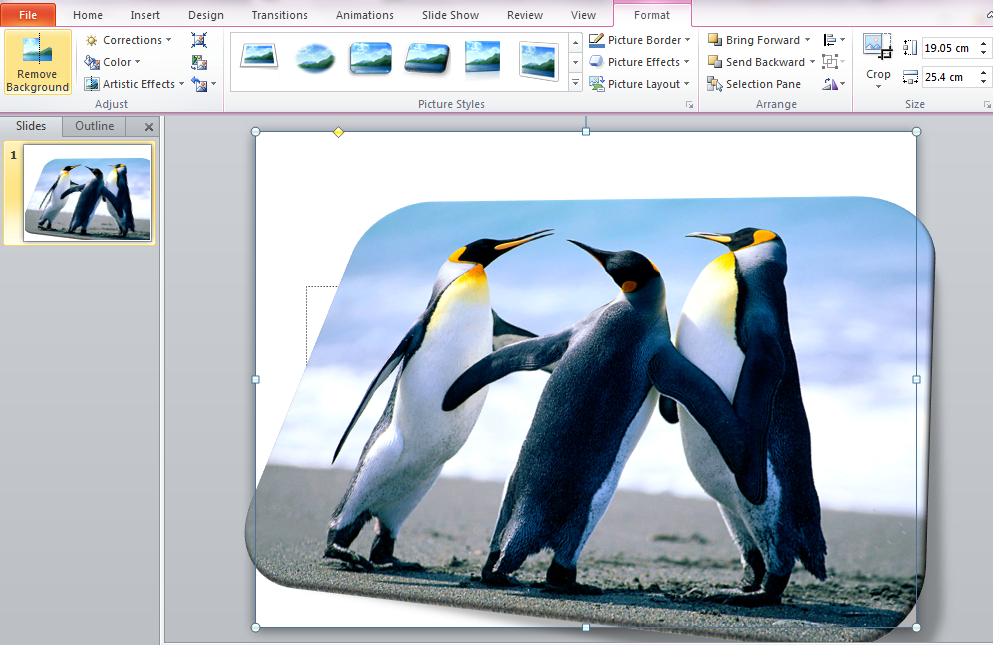
Task: Click the Change Picture icon
Action: 199,62
